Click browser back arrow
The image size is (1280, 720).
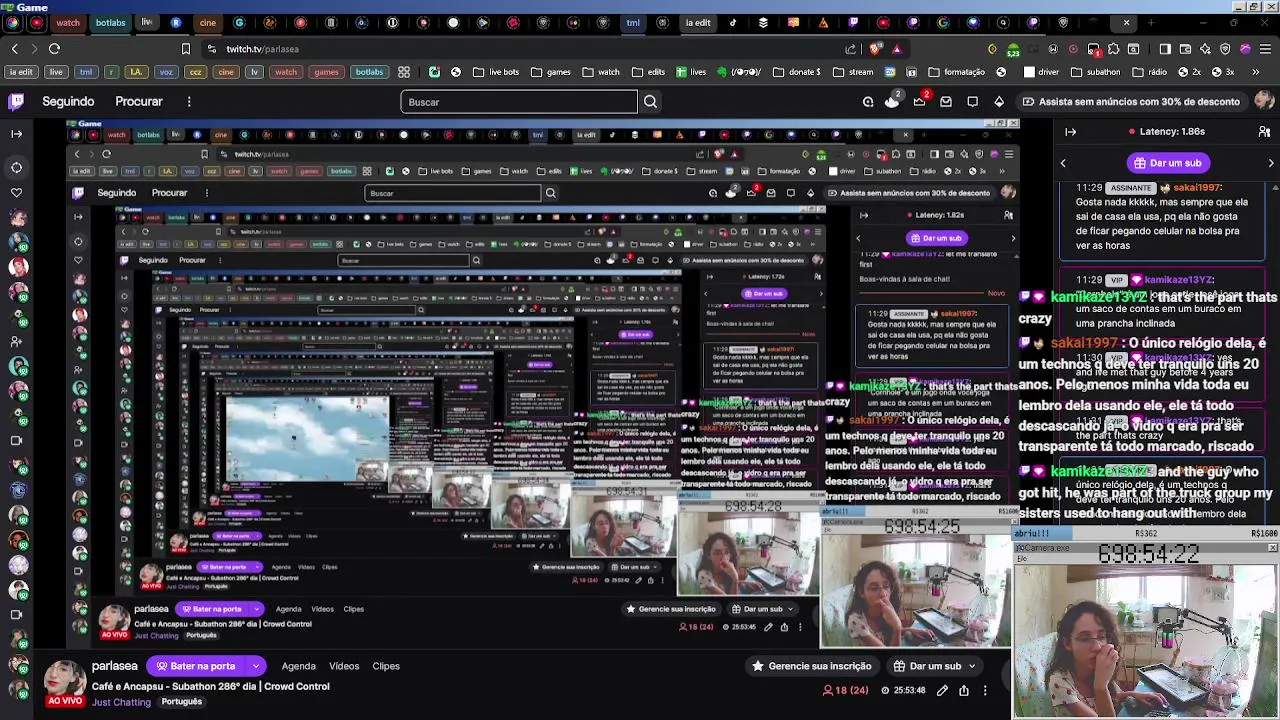point(14,48)
